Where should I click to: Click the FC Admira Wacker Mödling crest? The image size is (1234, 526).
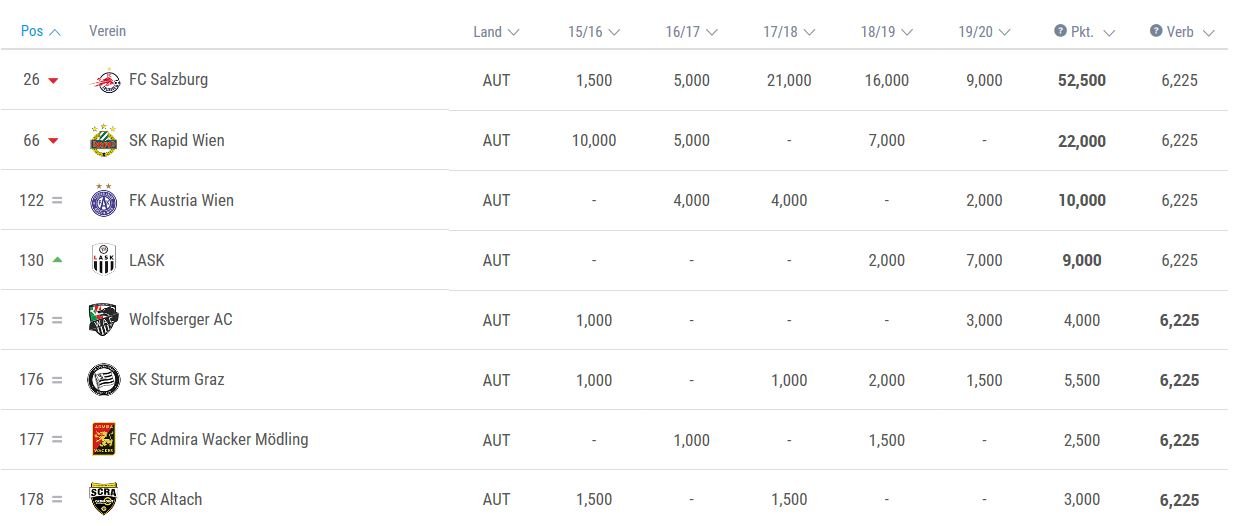104,440
